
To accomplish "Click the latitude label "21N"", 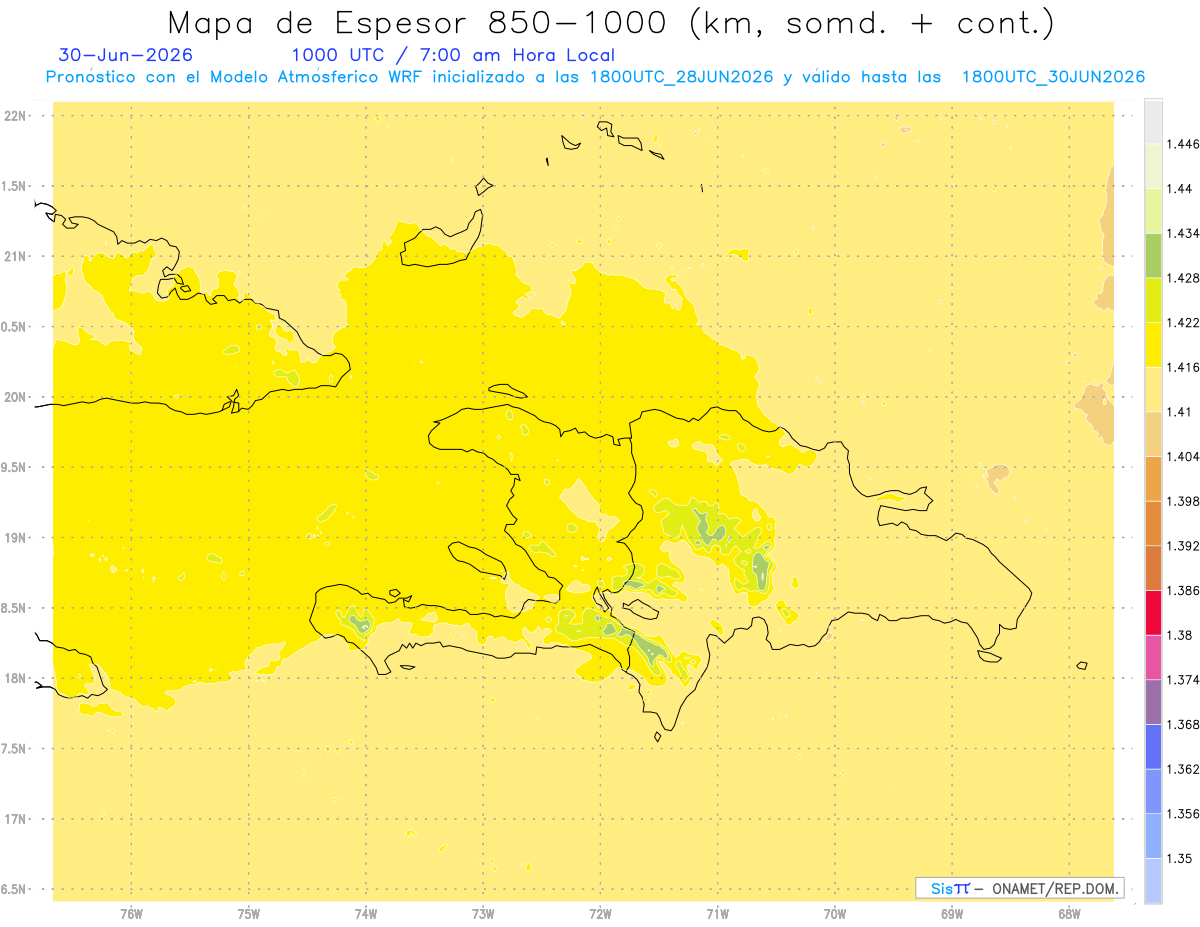I will point(16,257).
